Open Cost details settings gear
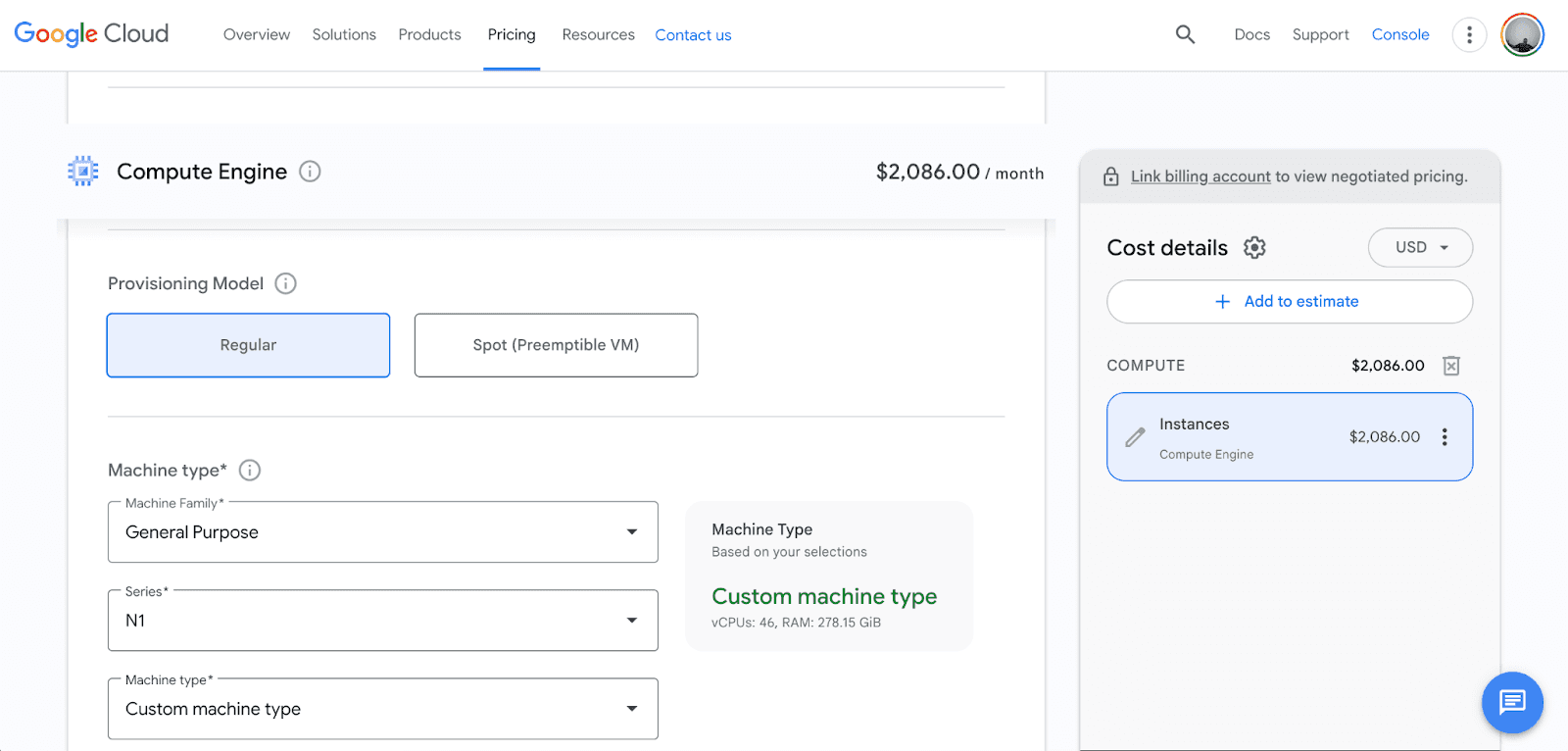Screen dimensions: 1568x751 point(1254,248)
